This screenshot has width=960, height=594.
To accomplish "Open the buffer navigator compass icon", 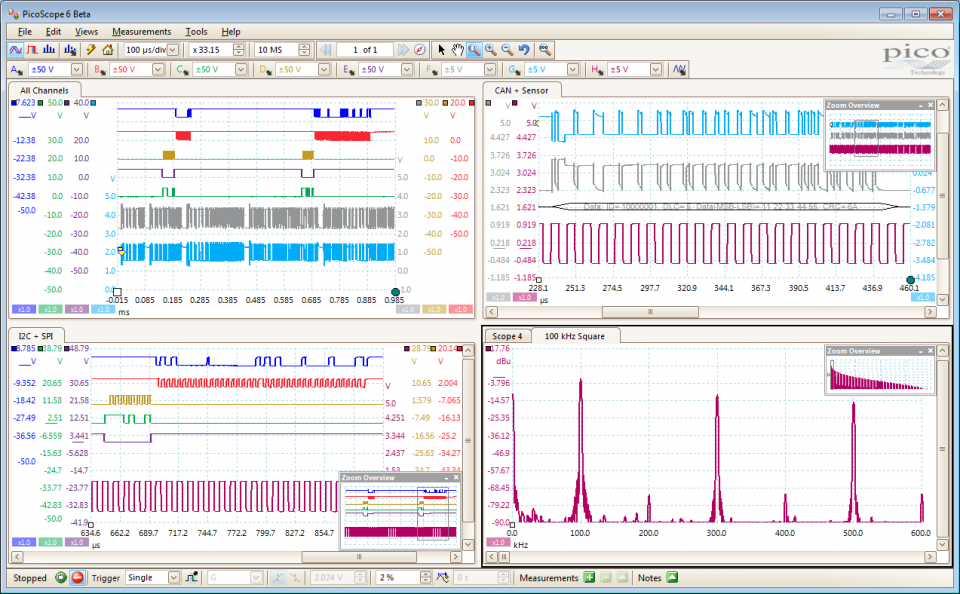I will tap(419, 50).
